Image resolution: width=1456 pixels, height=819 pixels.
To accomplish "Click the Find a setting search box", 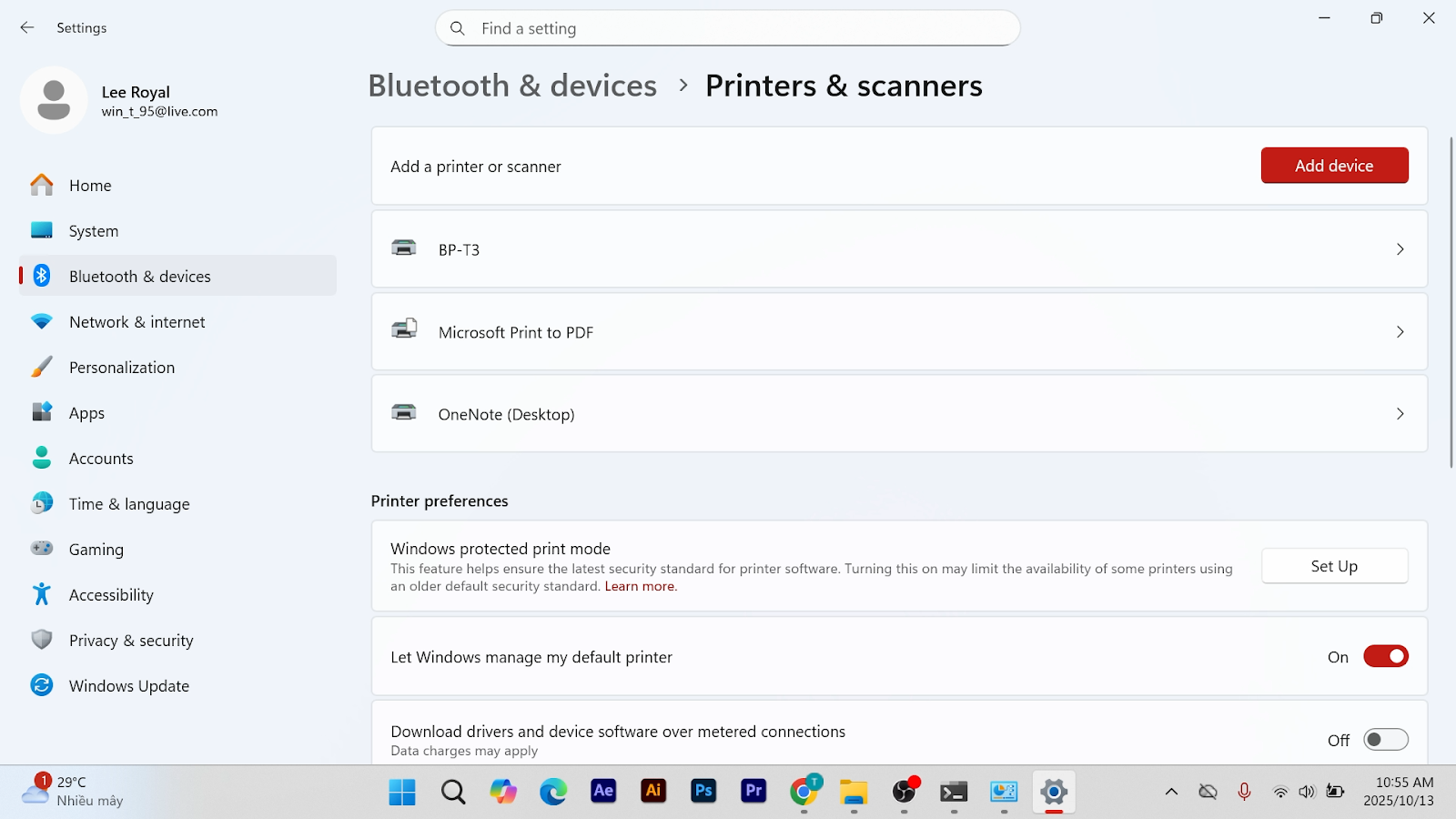I will [x=737, y=28].
